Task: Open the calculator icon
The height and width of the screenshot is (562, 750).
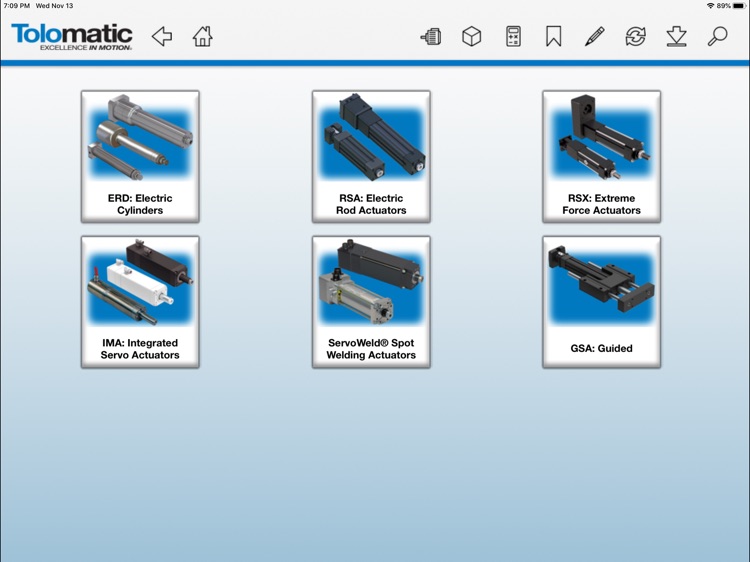Action: click(x=513, y=36)
